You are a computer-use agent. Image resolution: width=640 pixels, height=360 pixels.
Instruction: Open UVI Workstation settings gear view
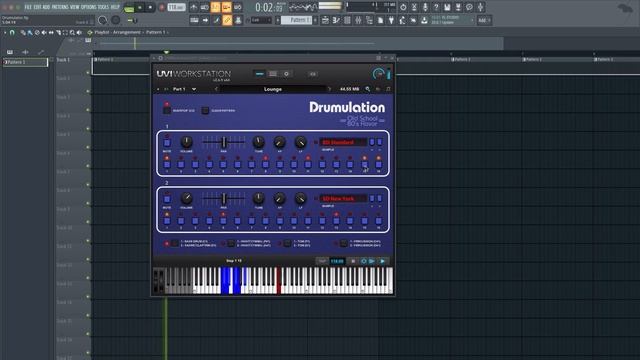[x=286, y=74]
